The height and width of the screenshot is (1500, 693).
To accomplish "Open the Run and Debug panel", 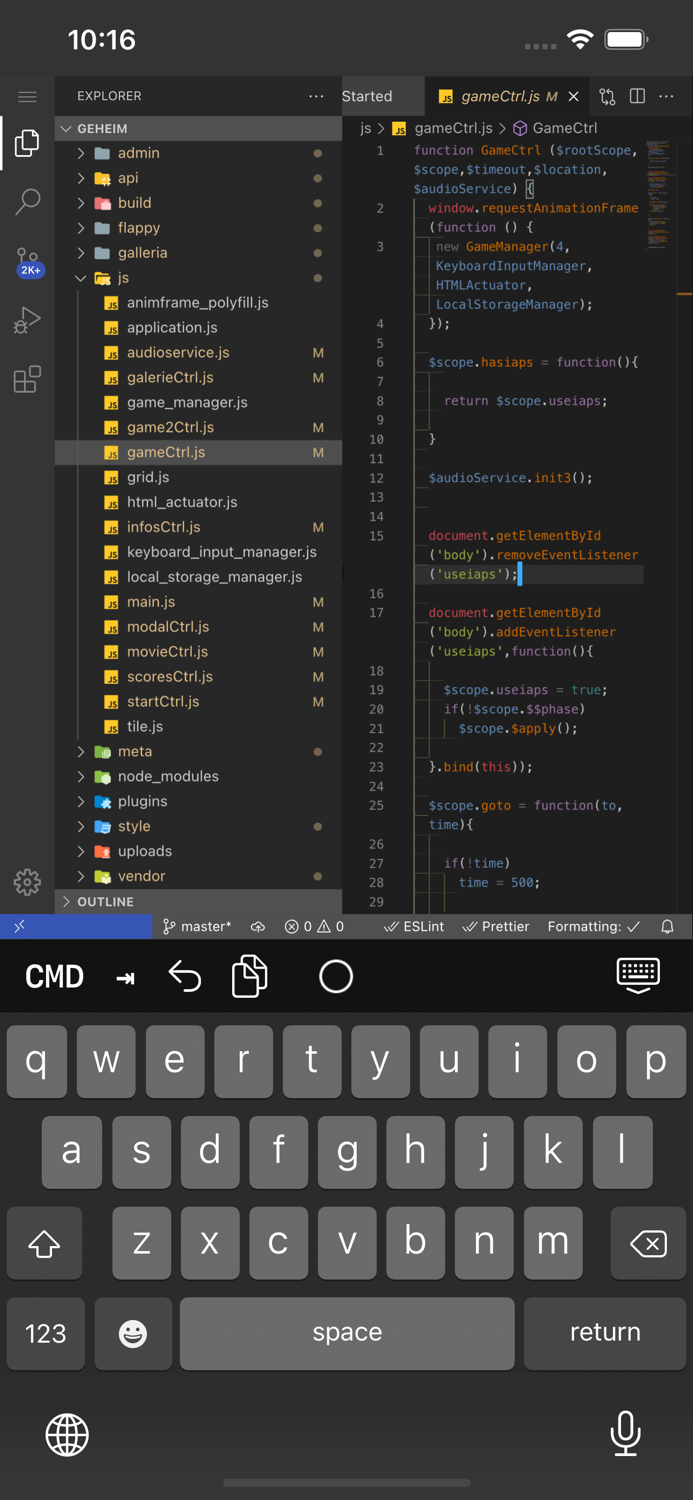I will tap(27, 320).
